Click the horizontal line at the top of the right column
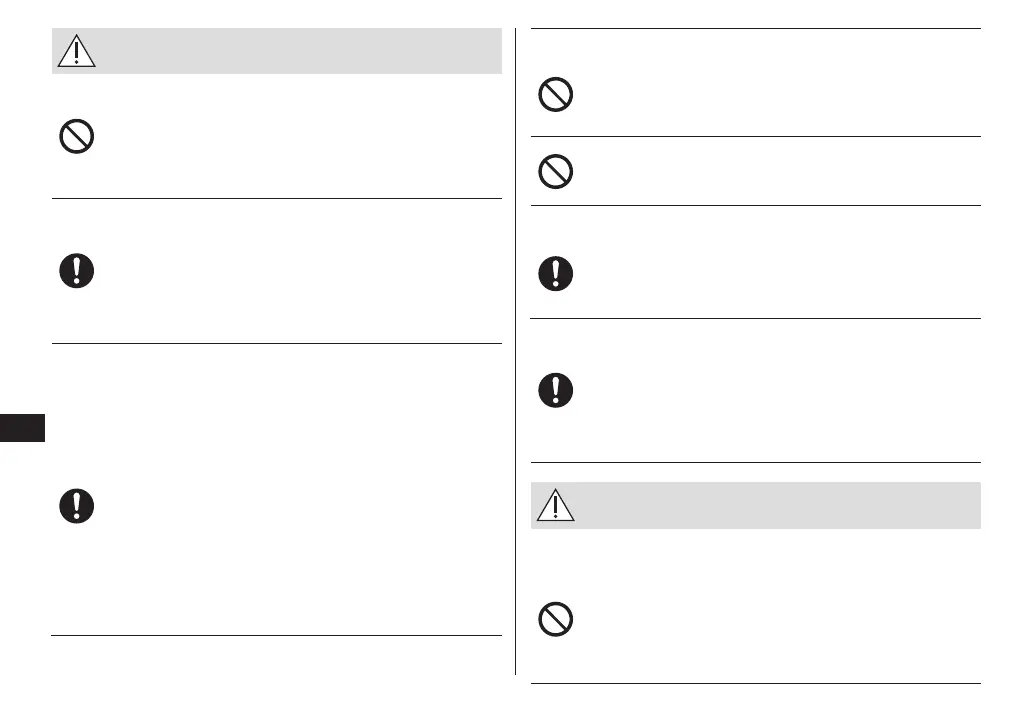 click(755, 29)
